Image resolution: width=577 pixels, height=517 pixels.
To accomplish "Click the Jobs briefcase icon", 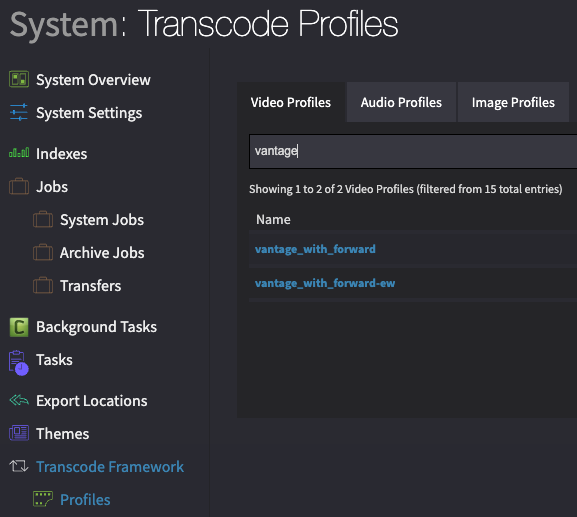I will pyautogui.click(x=19, y=186).
